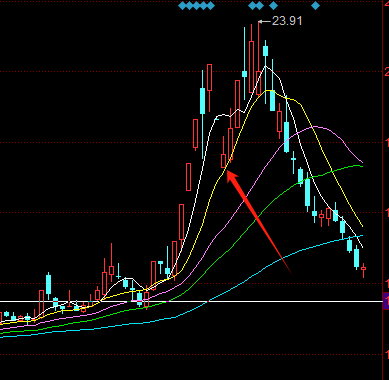389x380 pixels.
Task: Click the purple highlighted price tag on the axis
Action: click(x=386, y=301)
